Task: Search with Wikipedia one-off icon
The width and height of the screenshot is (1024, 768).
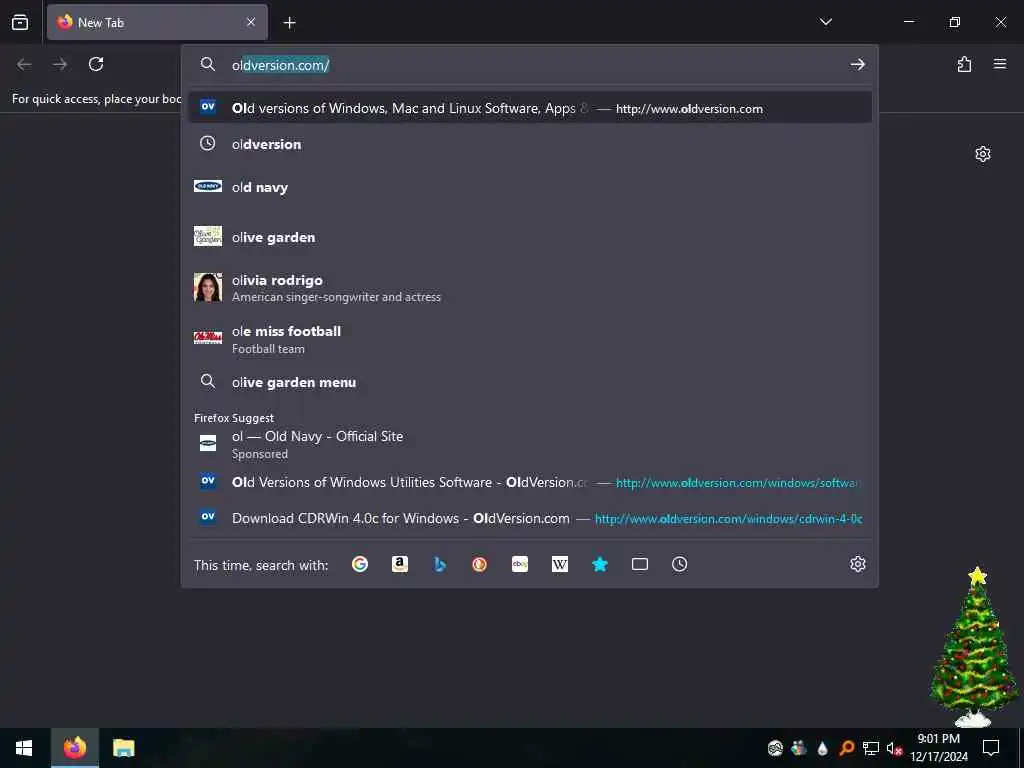Action: point(560,564)
